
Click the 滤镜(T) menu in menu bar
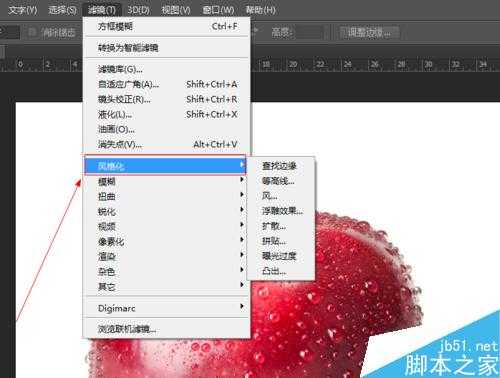pos(102,10)
